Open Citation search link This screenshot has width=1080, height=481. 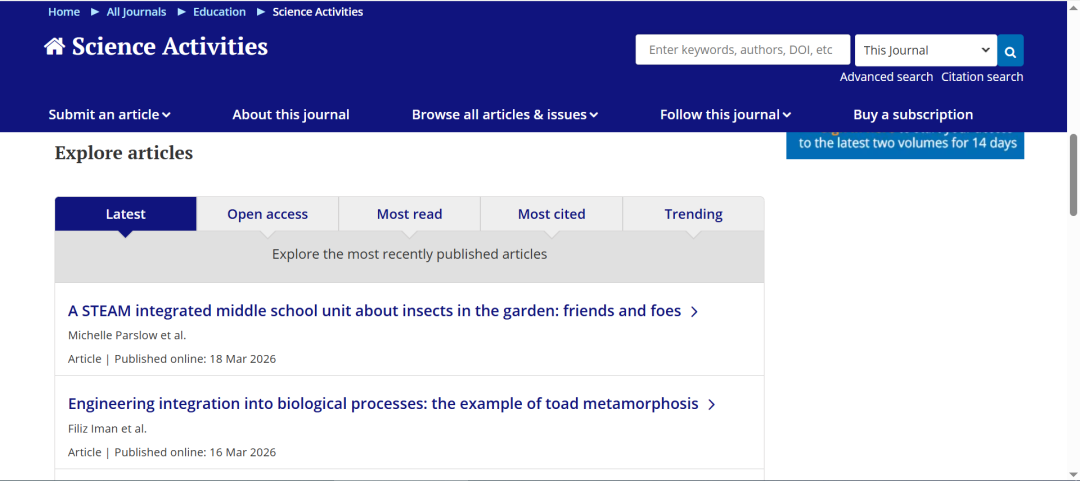tap(982, 77)
